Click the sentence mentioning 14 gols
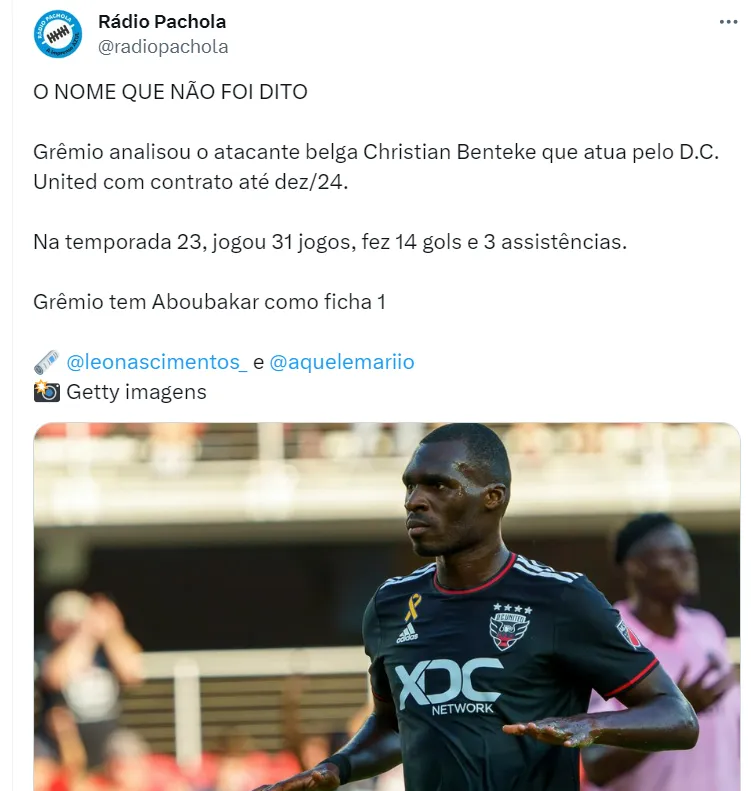This screenshot has width=751, height=791. [330, 242]
